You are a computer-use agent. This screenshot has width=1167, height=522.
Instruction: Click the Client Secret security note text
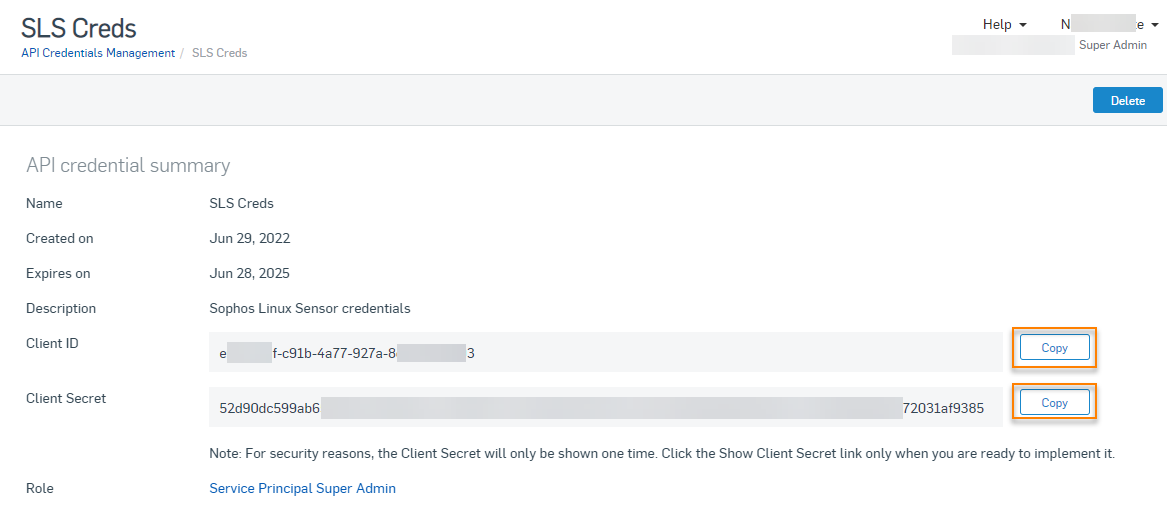tap(661, 453)
